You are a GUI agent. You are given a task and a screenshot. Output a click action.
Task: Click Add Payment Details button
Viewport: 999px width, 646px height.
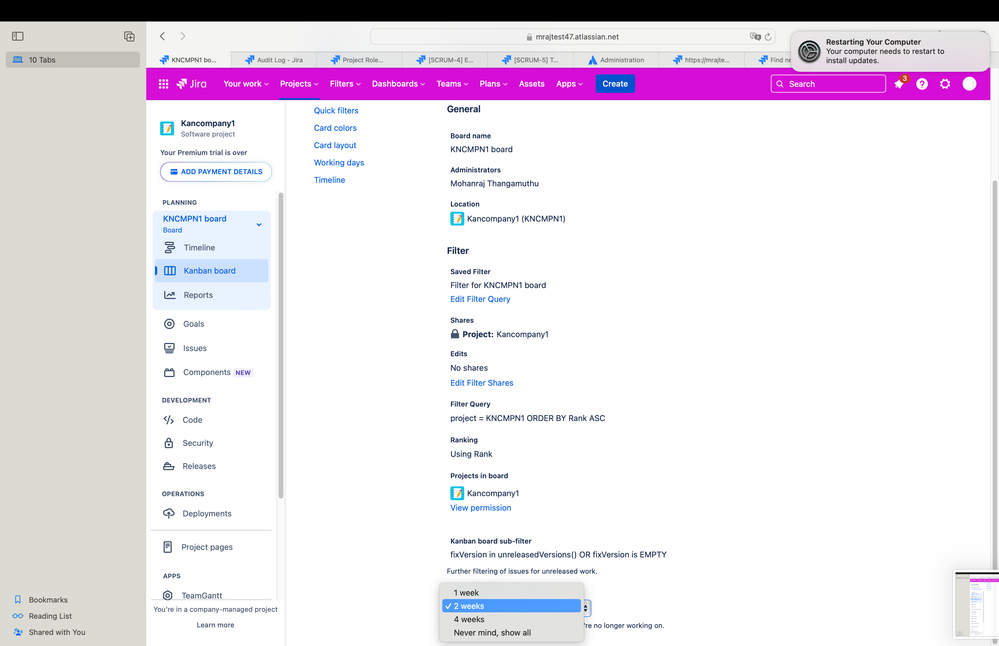click(216, 171)
